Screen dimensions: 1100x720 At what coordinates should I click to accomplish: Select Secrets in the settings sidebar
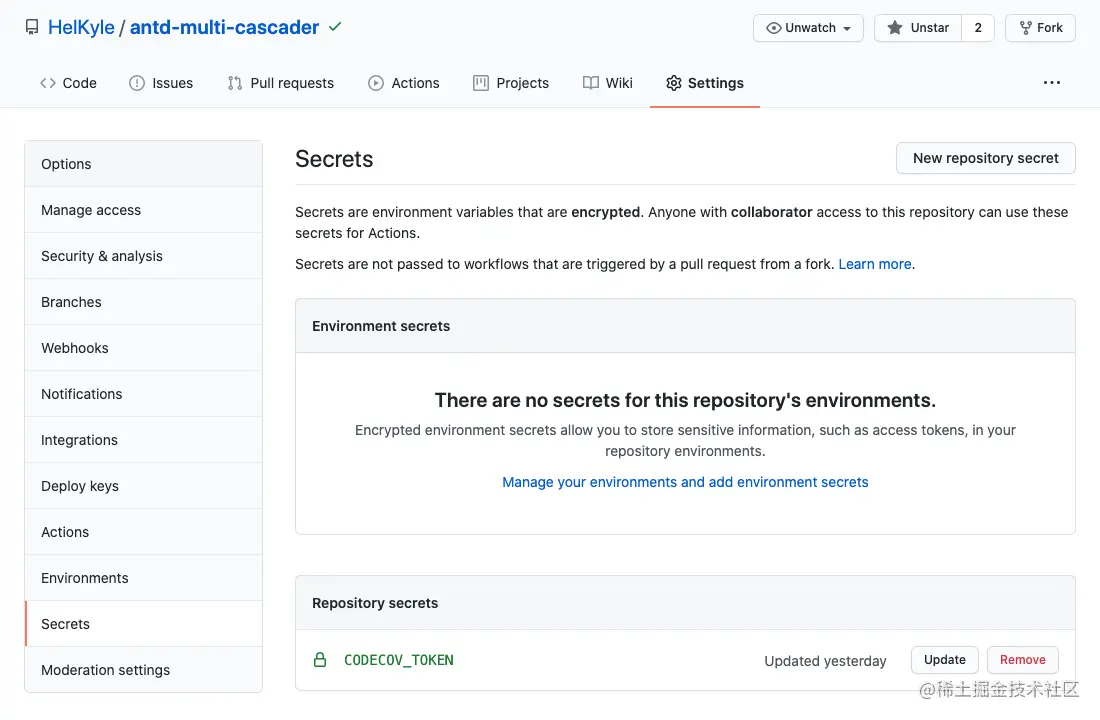pyautogui.click(x=144, y=624)
